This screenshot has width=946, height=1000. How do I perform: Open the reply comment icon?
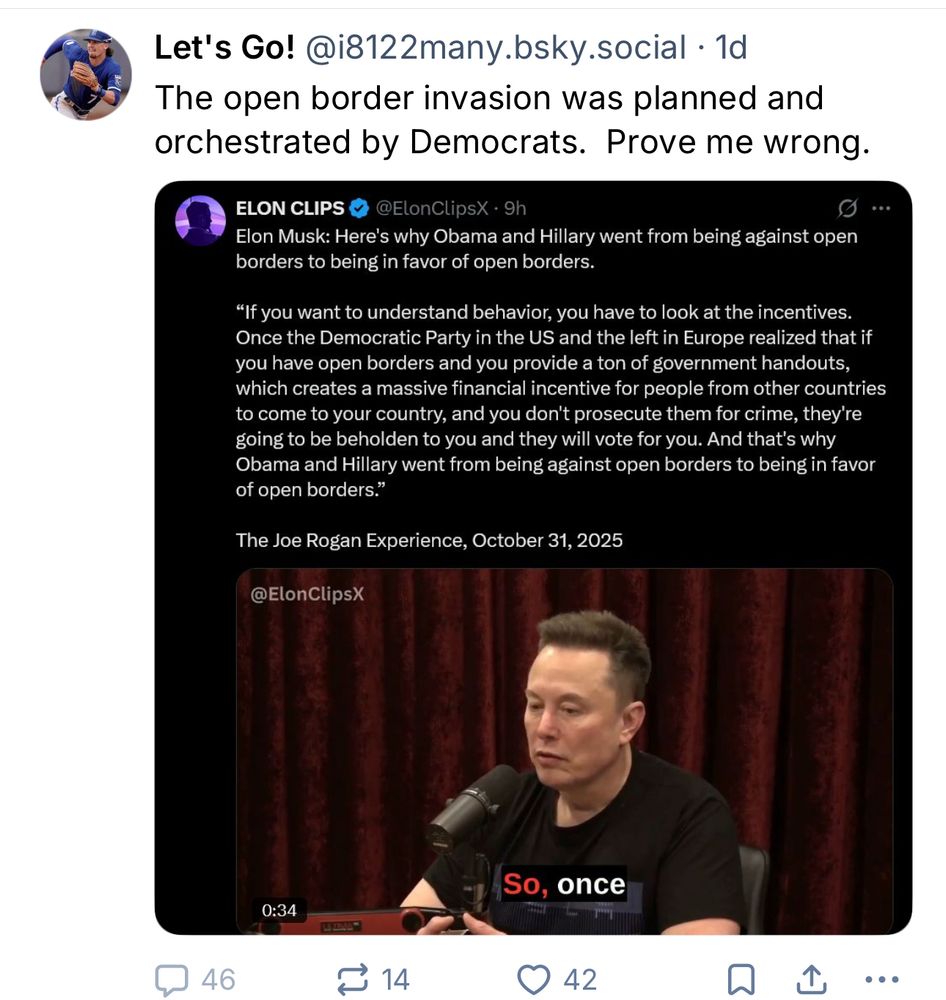pyautogui.click(x=172, y=979)
